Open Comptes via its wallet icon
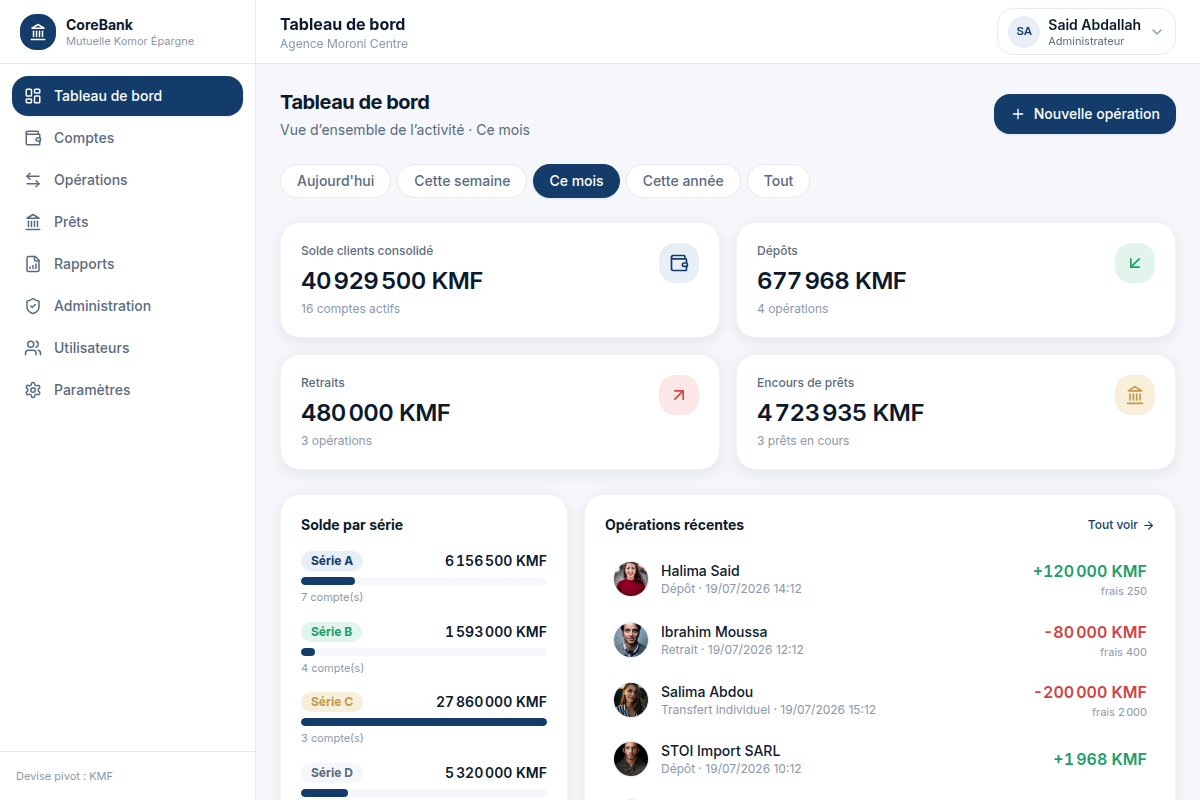The width and height of the screenshot is (1200, 800). pyautogui.click(x=33, y=138)
